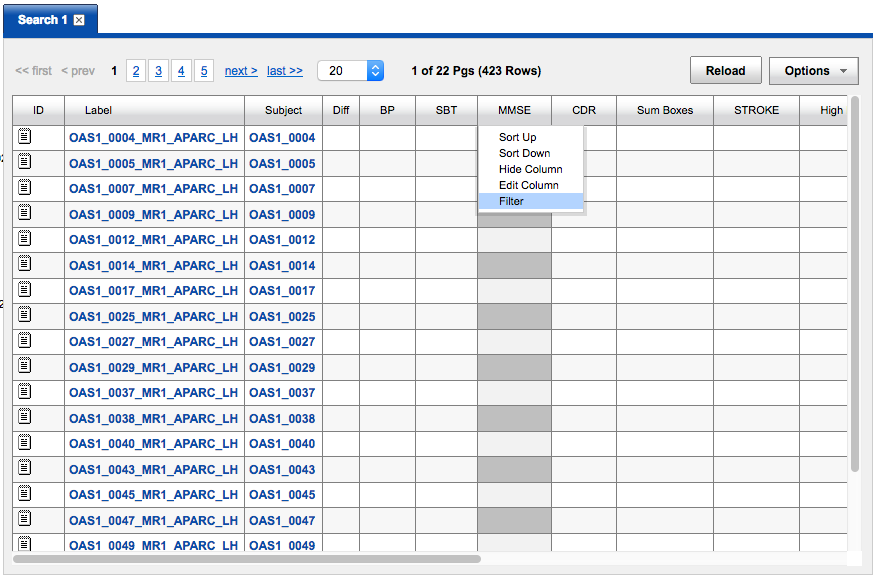Choose Sort Up in the context menu
The image size is (878, 580).
pyautogui.click(x=517, y=137)
